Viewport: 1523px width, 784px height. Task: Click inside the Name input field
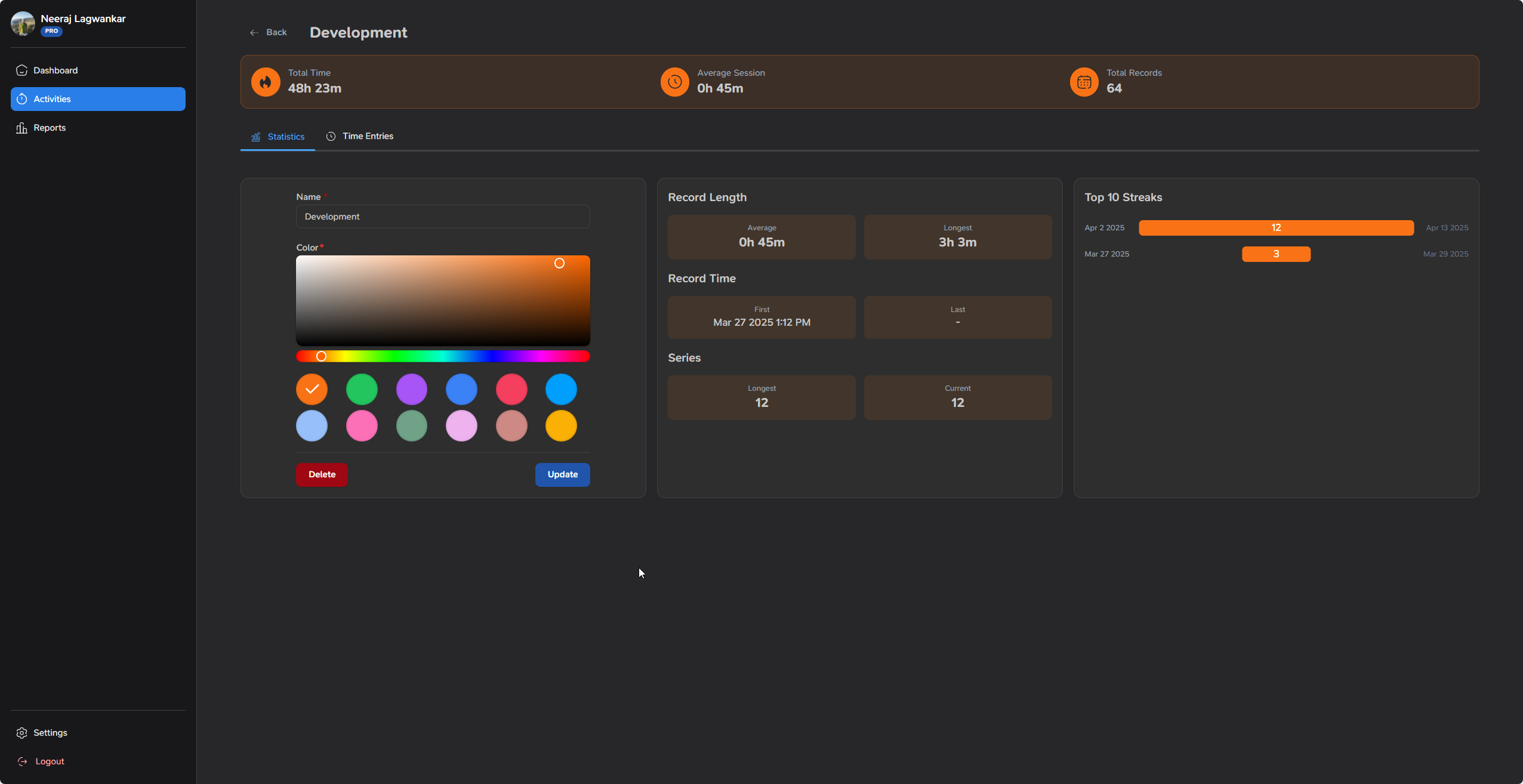tap(442, 217)
